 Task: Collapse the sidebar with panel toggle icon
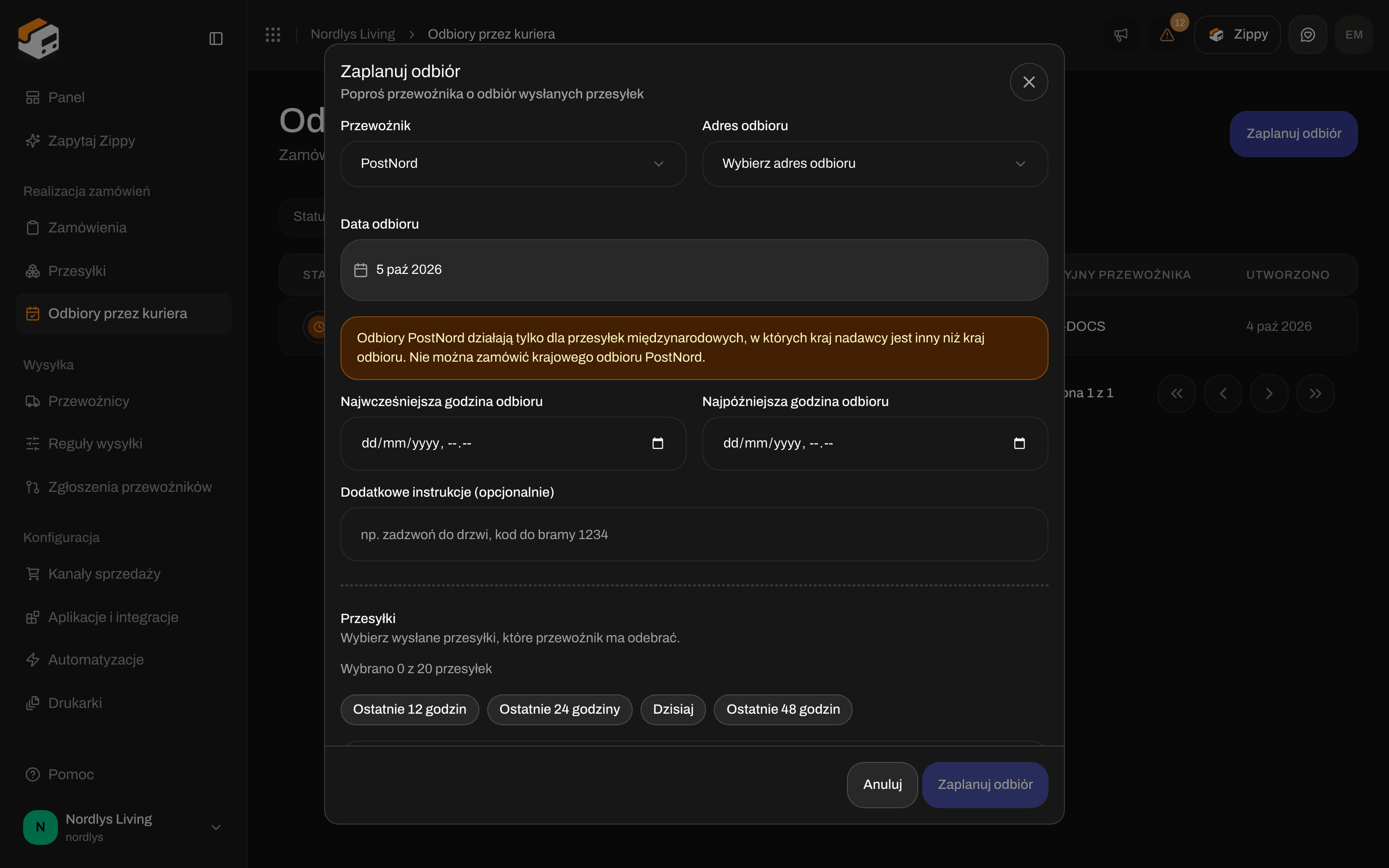[x=216, y=39]
